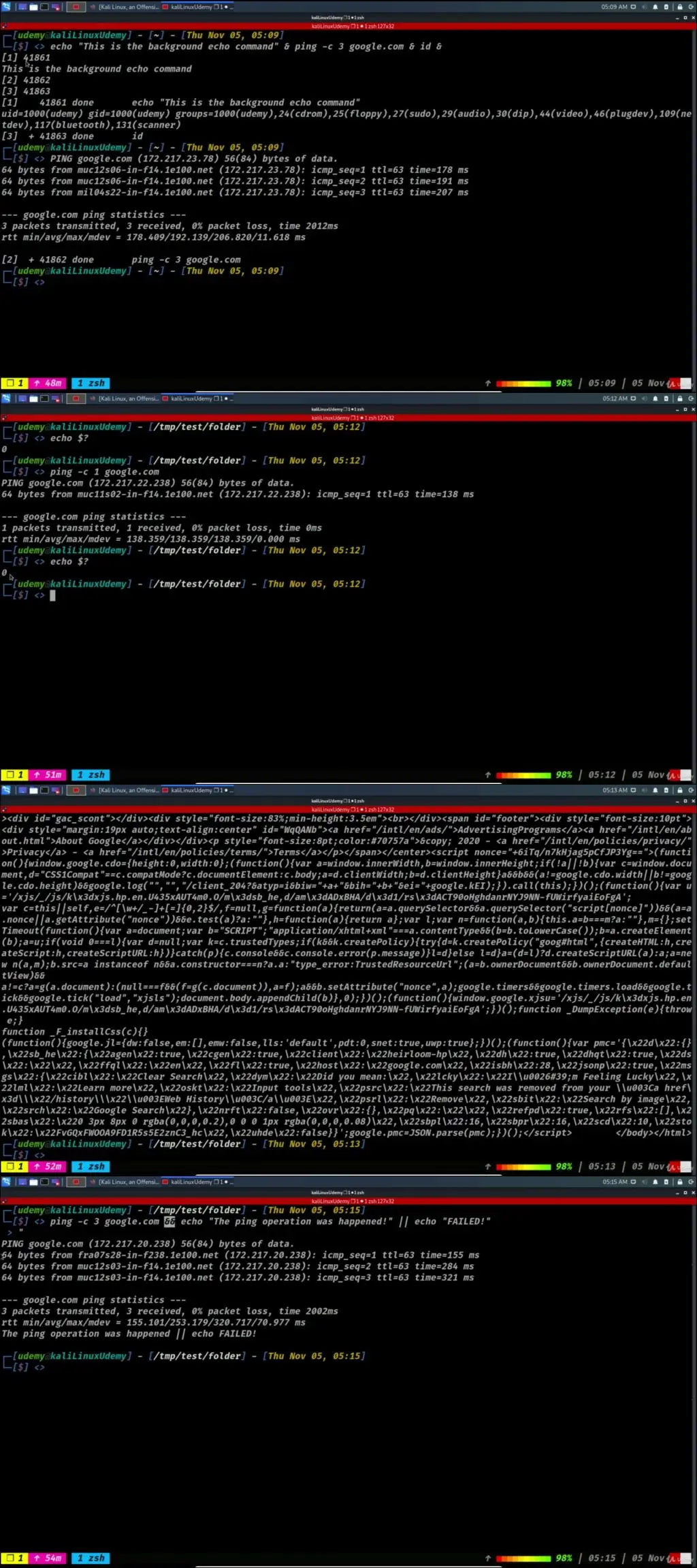The height and width of the screenshot is (1568, 697).
Task: Open file manager icon in the 05:15 AM panel
Action: (x=33, y=1182)
